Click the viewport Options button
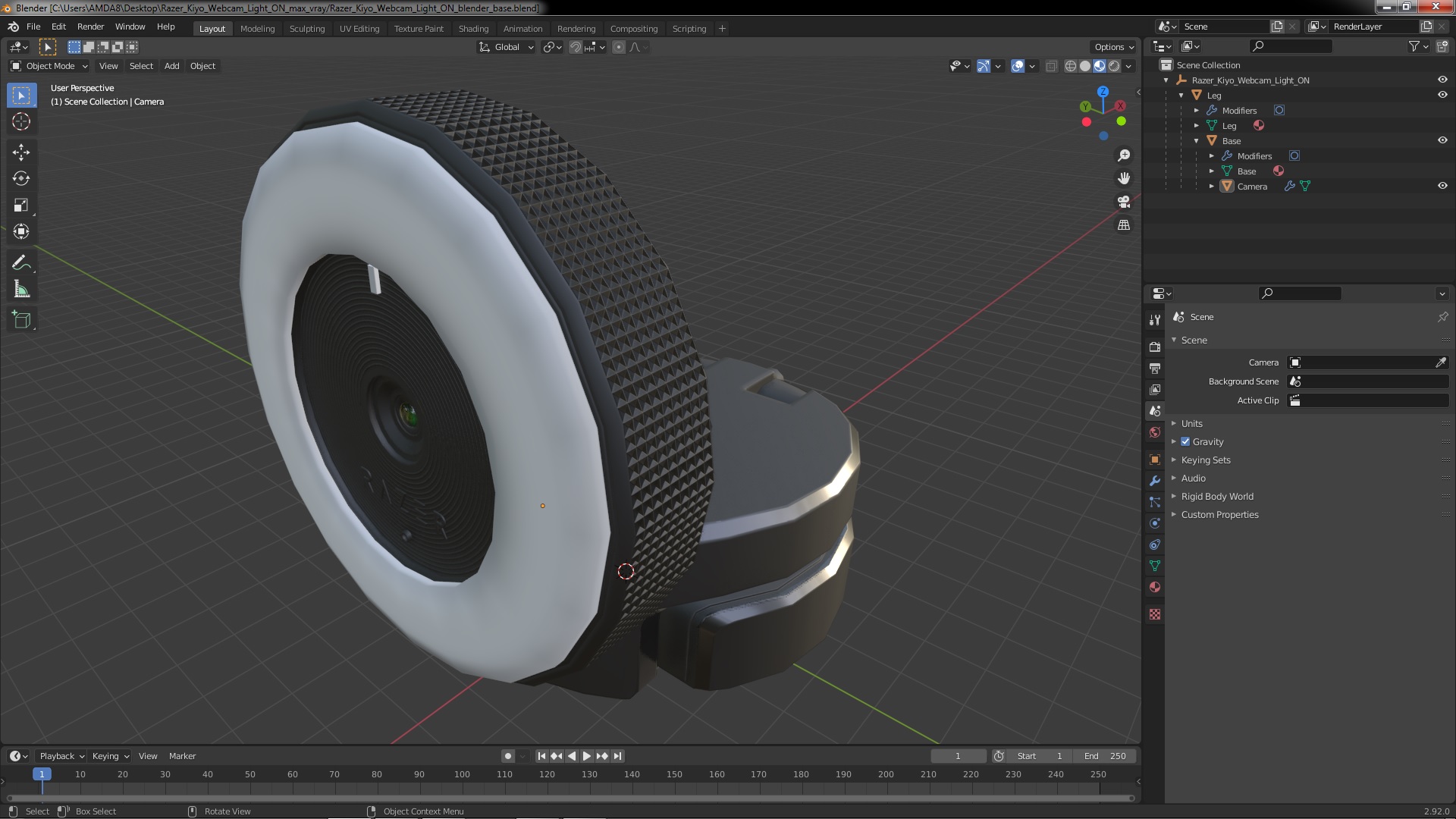The height and width of the screenshot is (819, 1456). coord(1113,47)
